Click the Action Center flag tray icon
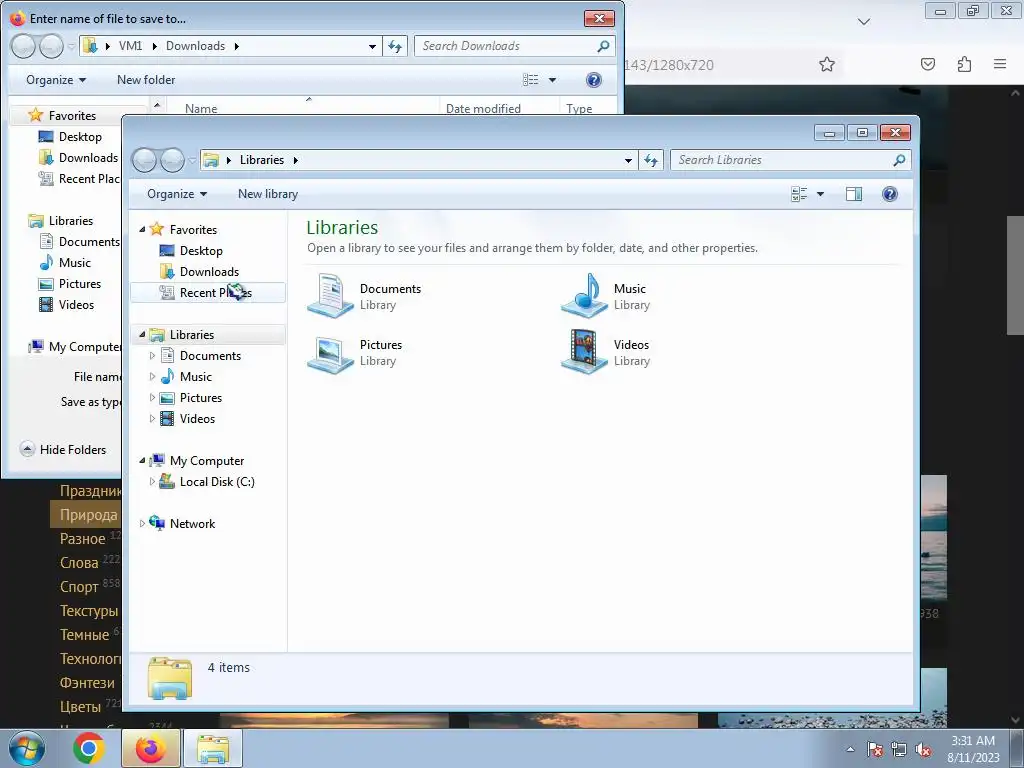 pos(875,749)
